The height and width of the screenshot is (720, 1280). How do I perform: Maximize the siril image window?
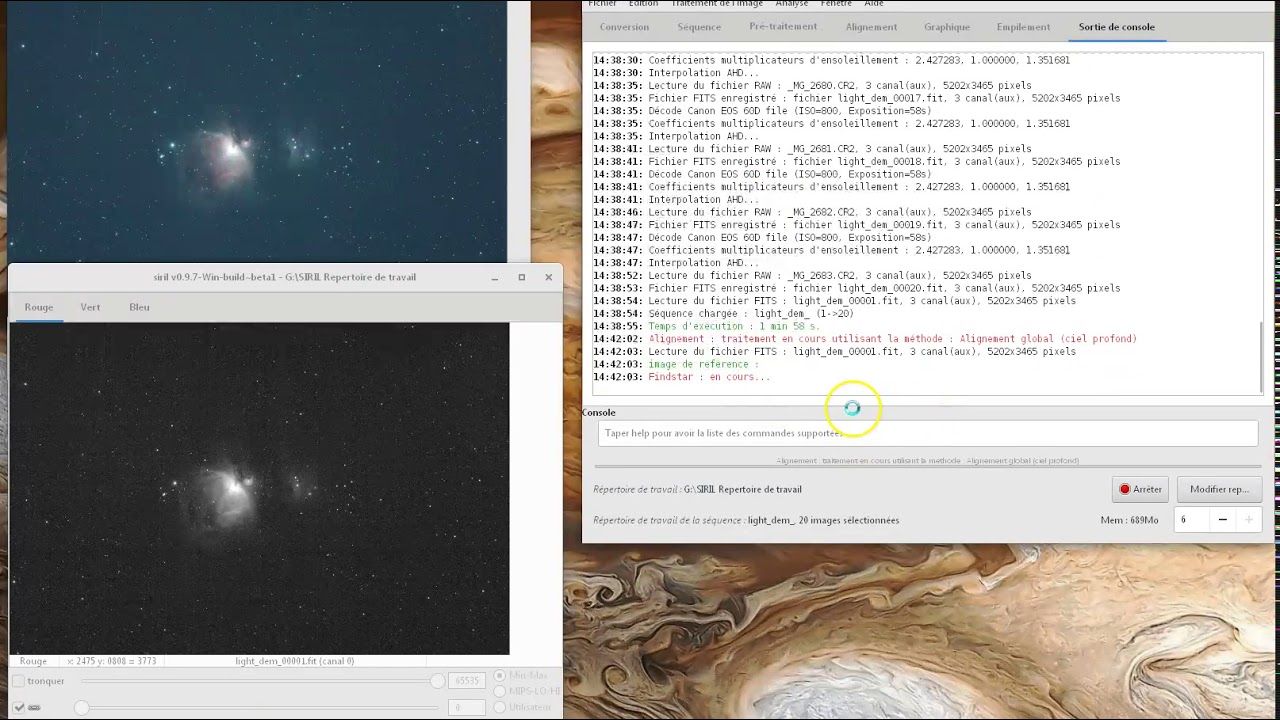[521, 277]
